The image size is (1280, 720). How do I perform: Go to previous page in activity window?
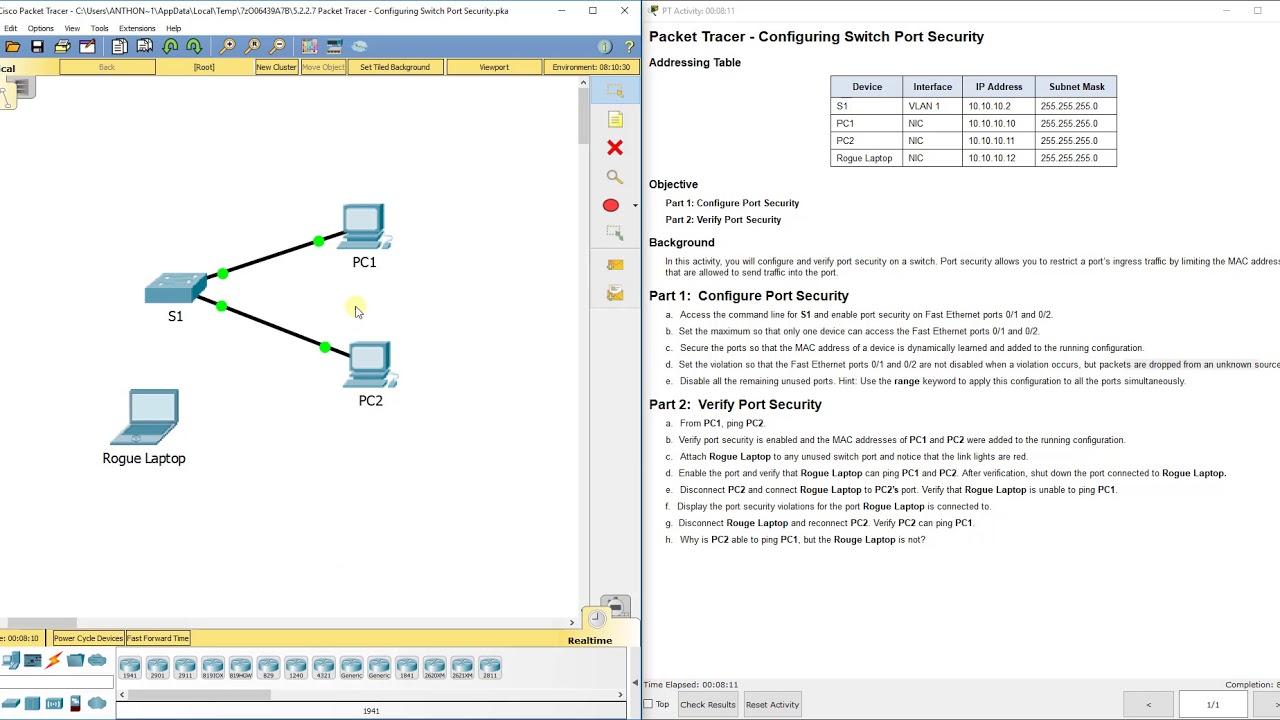pos(1148,705)
